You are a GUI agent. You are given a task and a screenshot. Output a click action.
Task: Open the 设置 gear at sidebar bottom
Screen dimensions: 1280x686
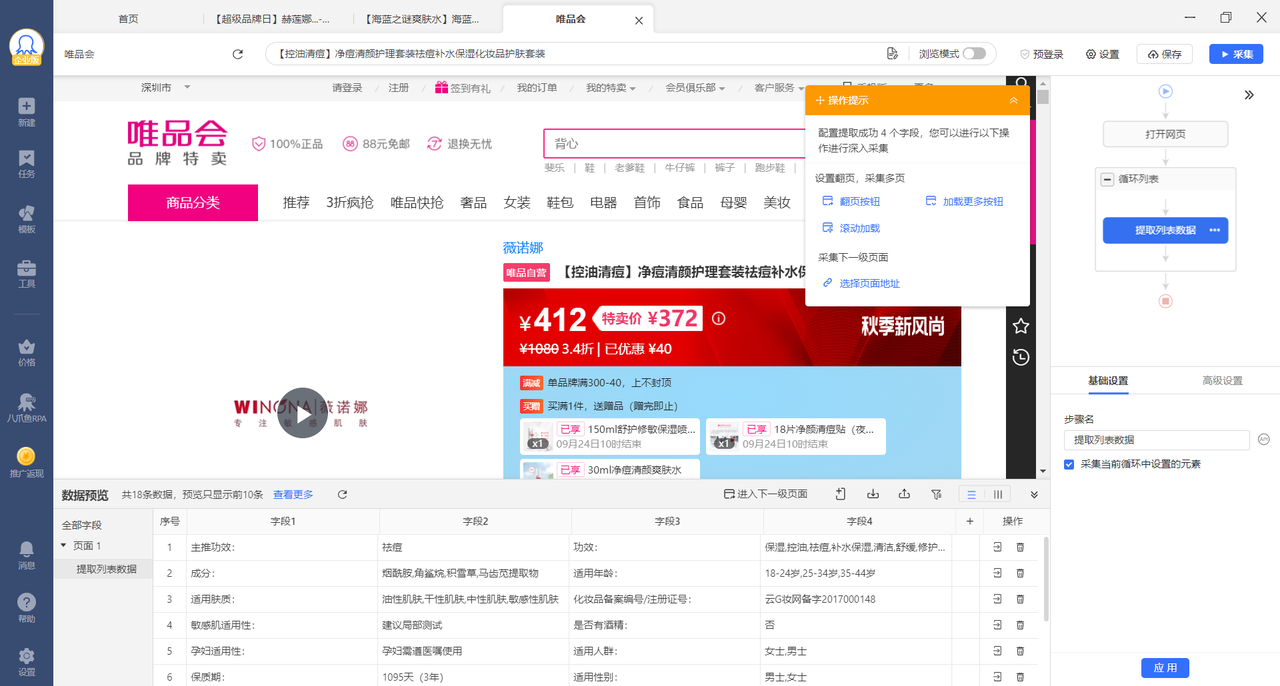(26, 662)
